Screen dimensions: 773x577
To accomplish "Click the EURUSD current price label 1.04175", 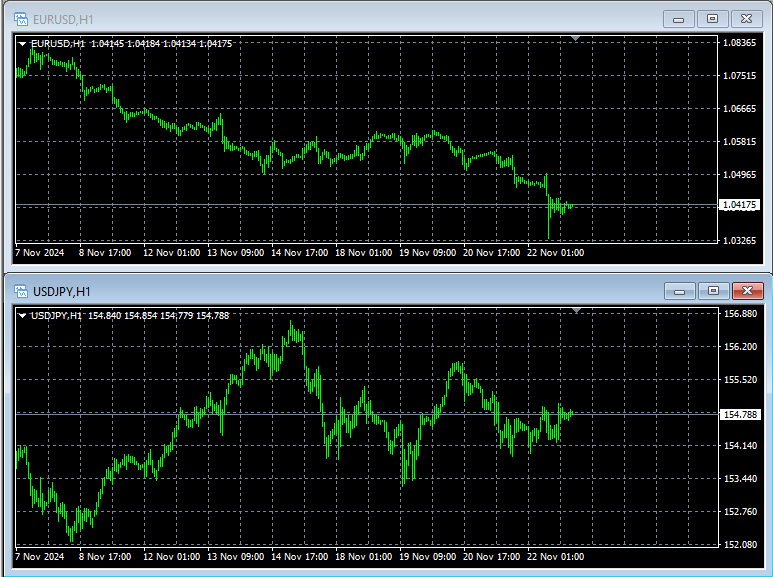I will [739, 205].
